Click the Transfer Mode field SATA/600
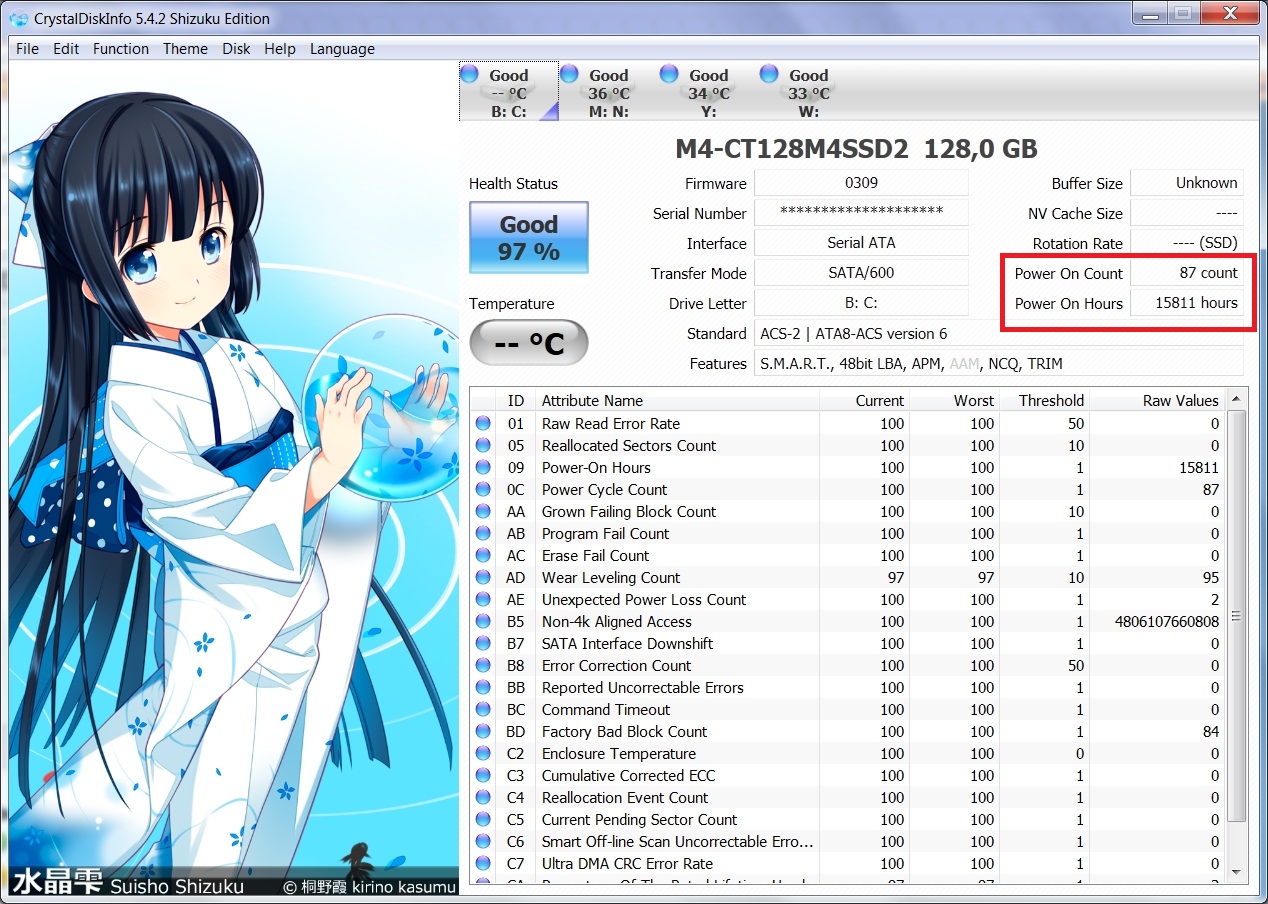 pyautogui.click(x=861, y=273)
